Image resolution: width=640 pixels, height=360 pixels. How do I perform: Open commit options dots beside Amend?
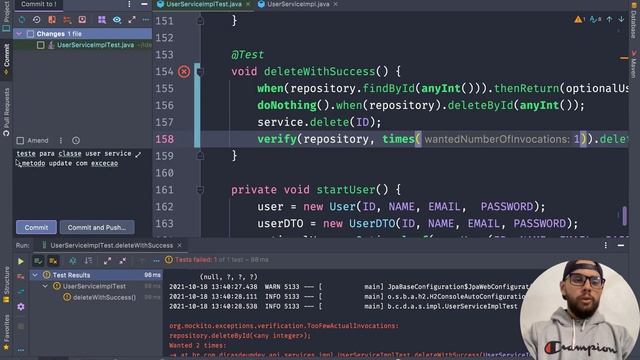(x=61, y=140)
